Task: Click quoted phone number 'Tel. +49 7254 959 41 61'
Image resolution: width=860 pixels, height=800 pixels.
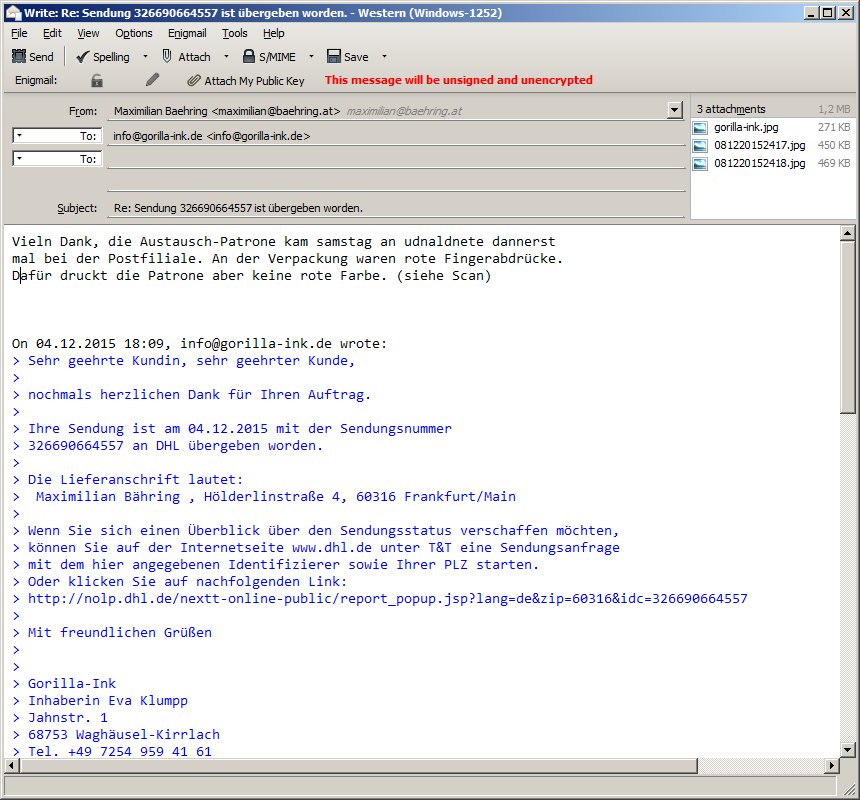Action: pos(120,752)
